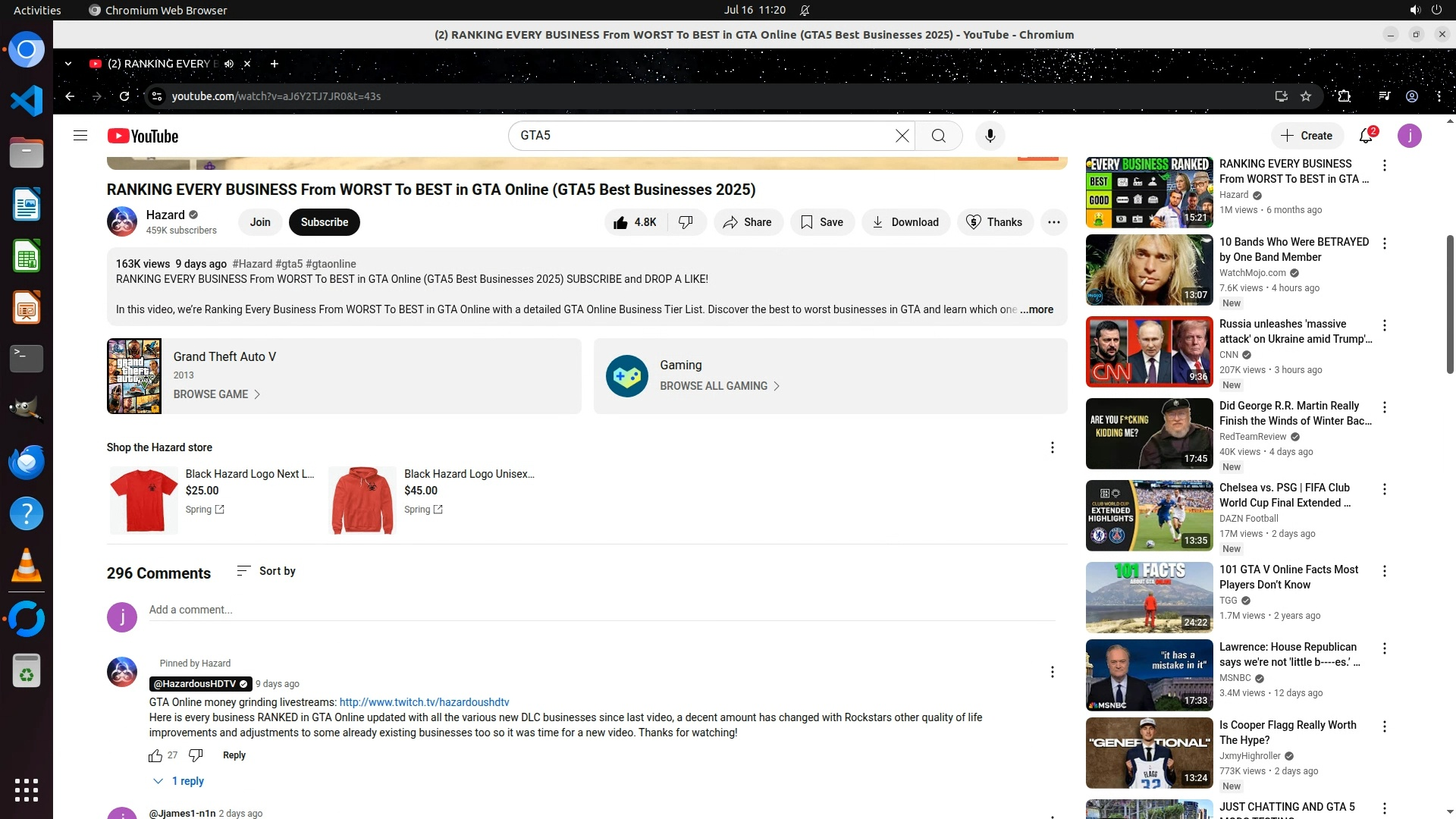This screenshot has height=819, width=1456.
Task: Click the search magnifier button
Action: click(x=939, y=136)
